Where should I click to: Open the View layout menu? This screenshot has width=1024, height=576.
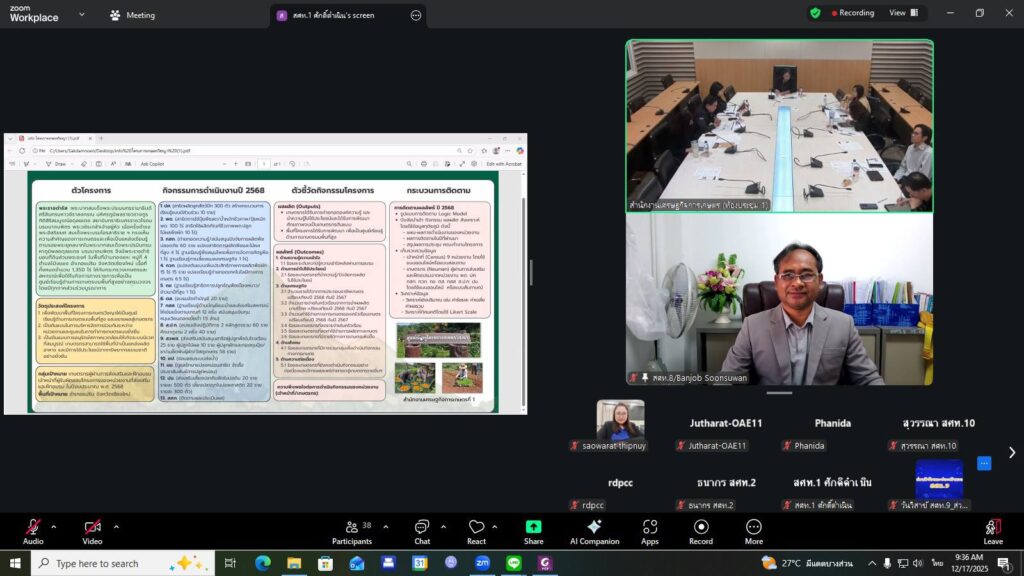tap(903, 13)
